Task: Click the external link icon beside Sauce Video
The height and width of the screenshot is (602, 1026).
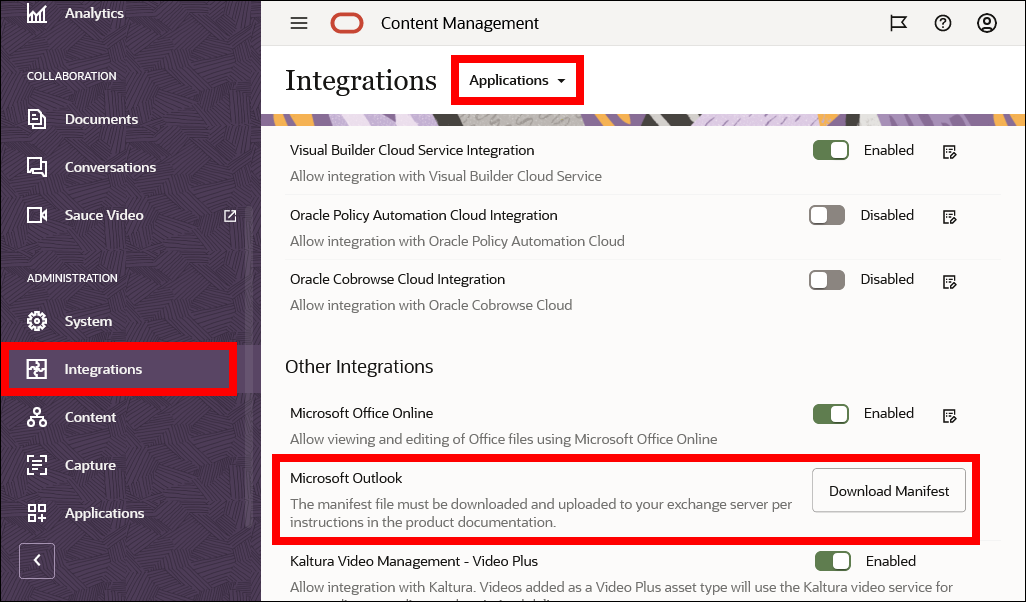Action: pos(230,215)
